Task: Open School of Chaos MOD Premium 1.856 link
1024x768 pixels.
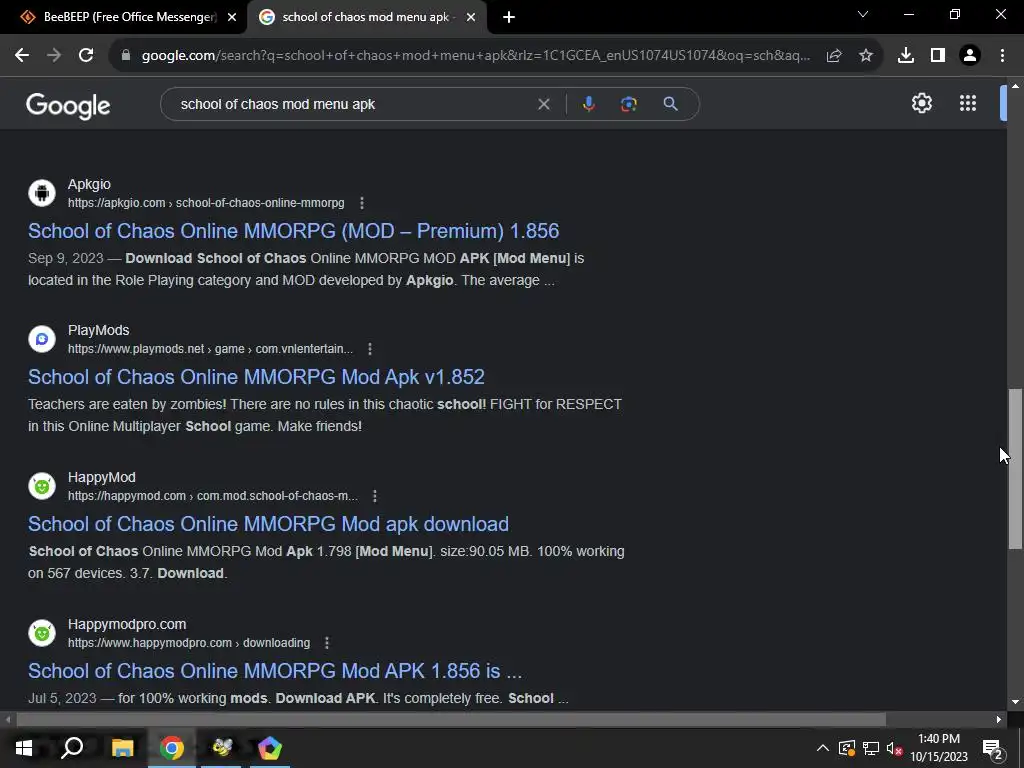Action: 293,231
